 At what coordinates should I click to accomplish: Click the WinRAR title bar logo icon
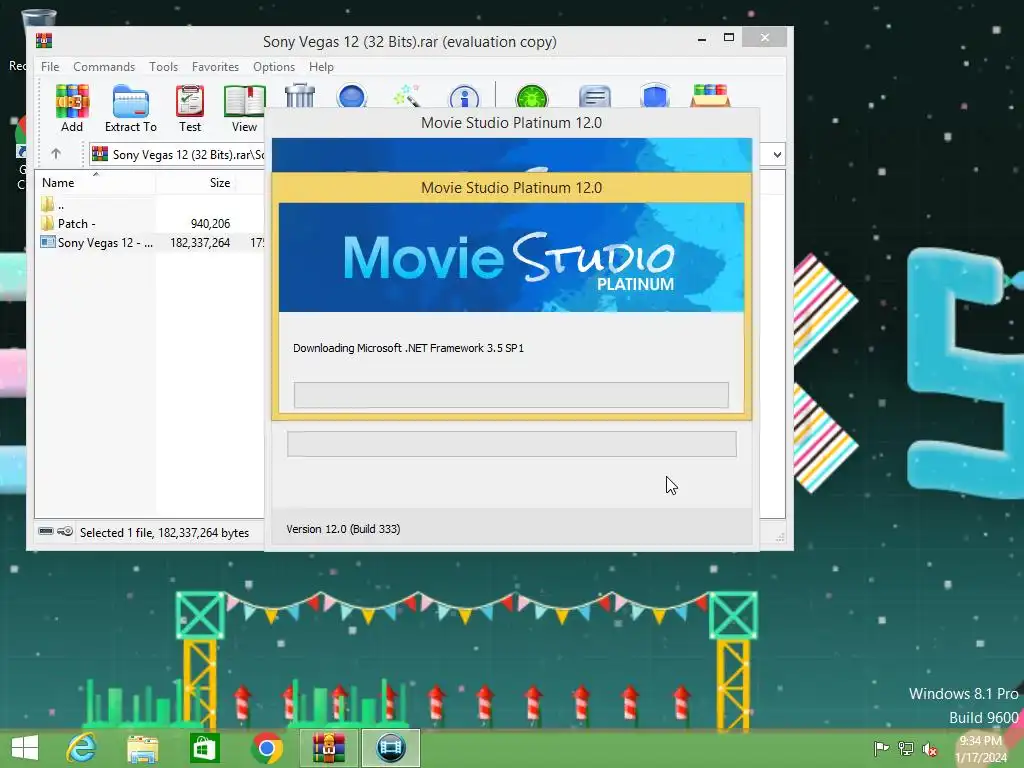[44, 41]
